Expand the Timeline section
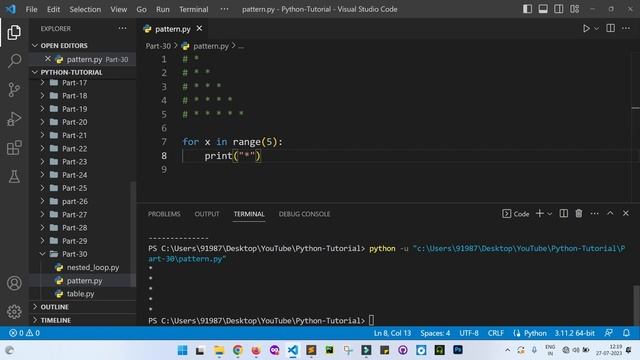The width and height of the screenshot is (640, 360). click(x=56, y=320)
